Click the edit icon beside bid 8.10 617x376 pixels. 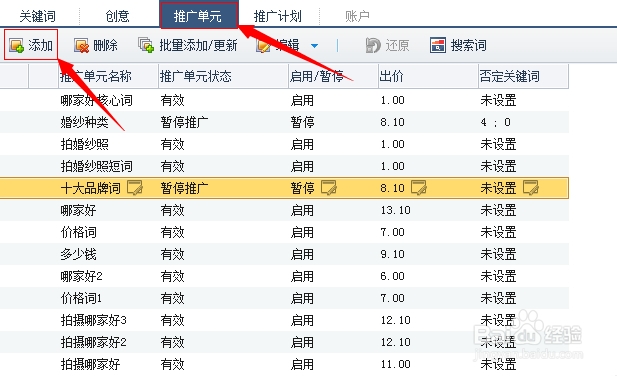click(419, 188)
